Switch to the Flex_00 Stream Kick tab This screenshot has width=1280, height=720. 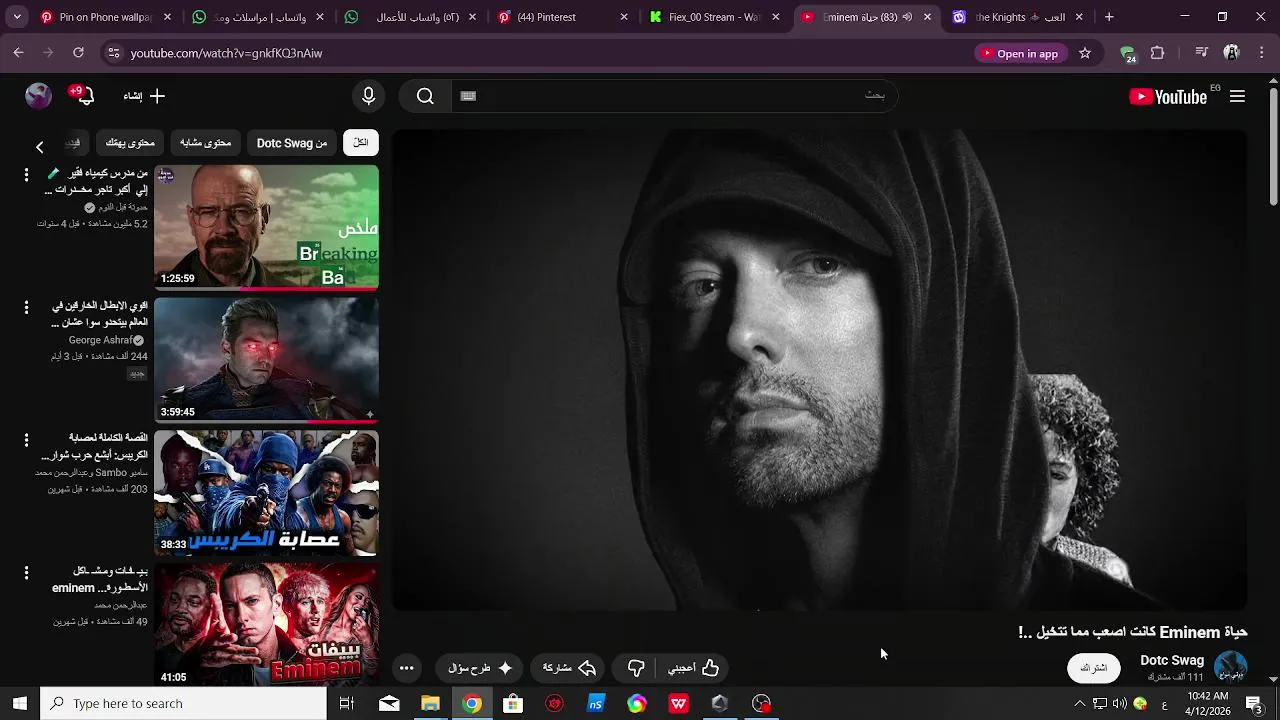(713, 17)
